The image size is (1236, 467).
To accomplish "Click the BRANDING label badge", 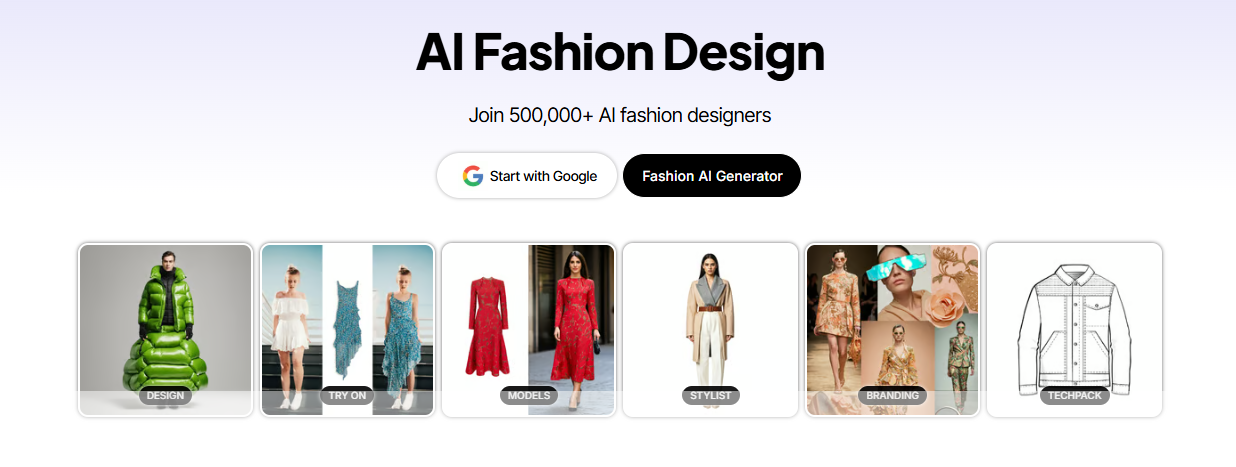I will click(x=892, y=396).
